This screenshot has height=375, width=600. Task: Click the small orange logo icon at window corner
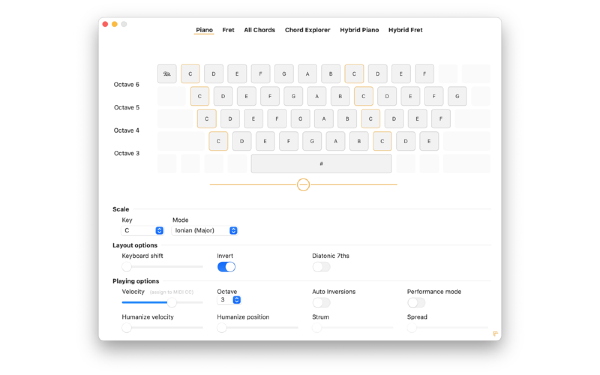(x=495, y=334)
